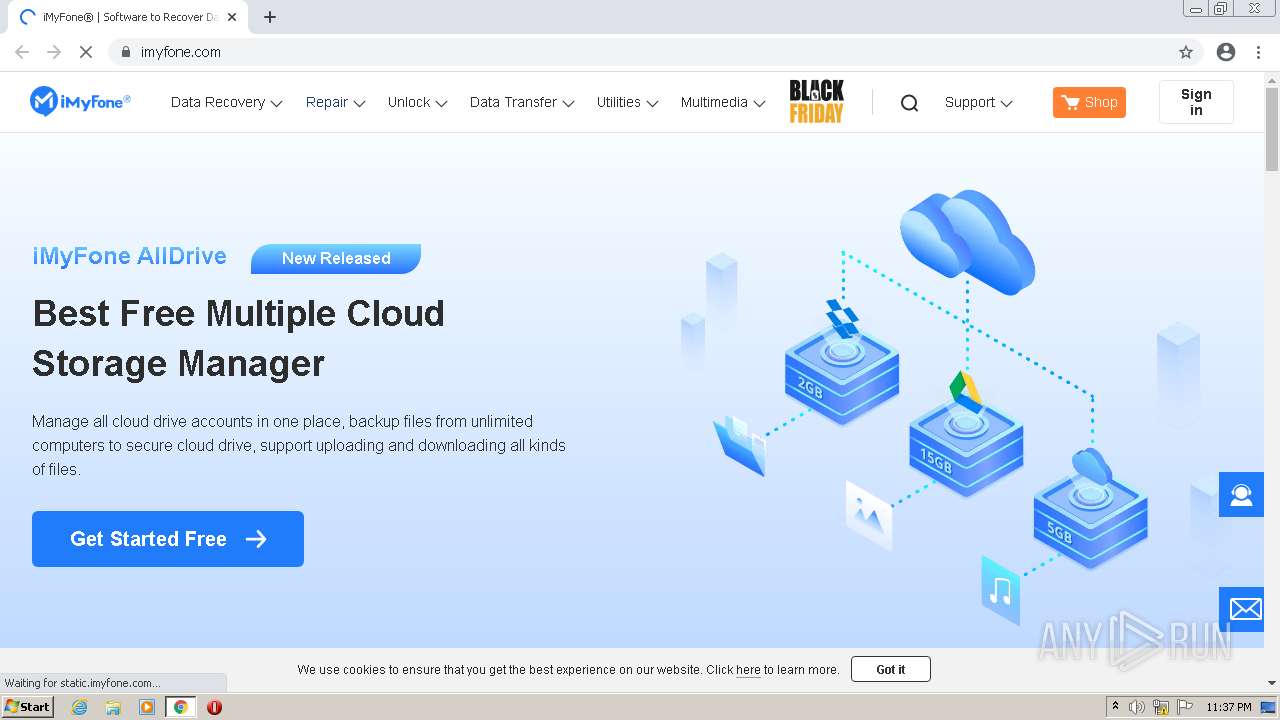Expand Multimedia menu

tap(723, 102)
